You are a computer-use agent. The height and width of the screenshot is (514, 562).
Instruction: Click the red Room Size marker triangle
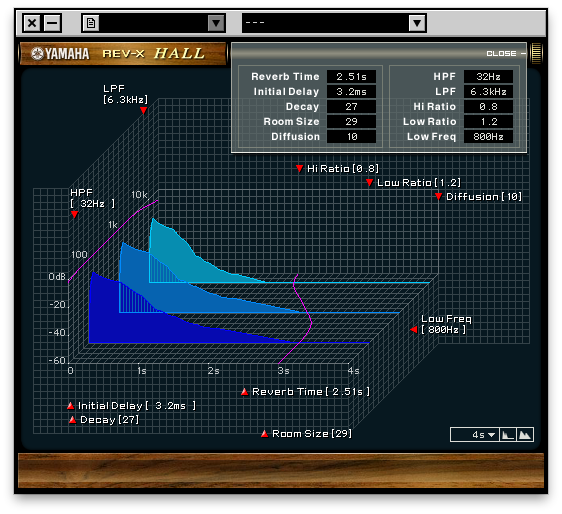265,434
